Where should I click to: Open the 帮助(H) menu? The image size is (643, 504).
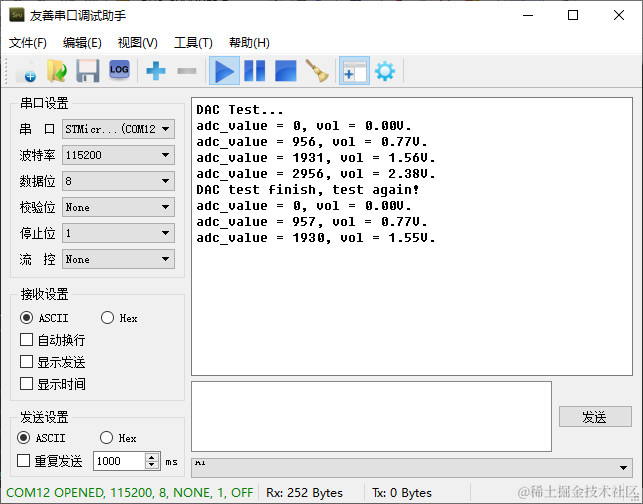click(249, 43)
